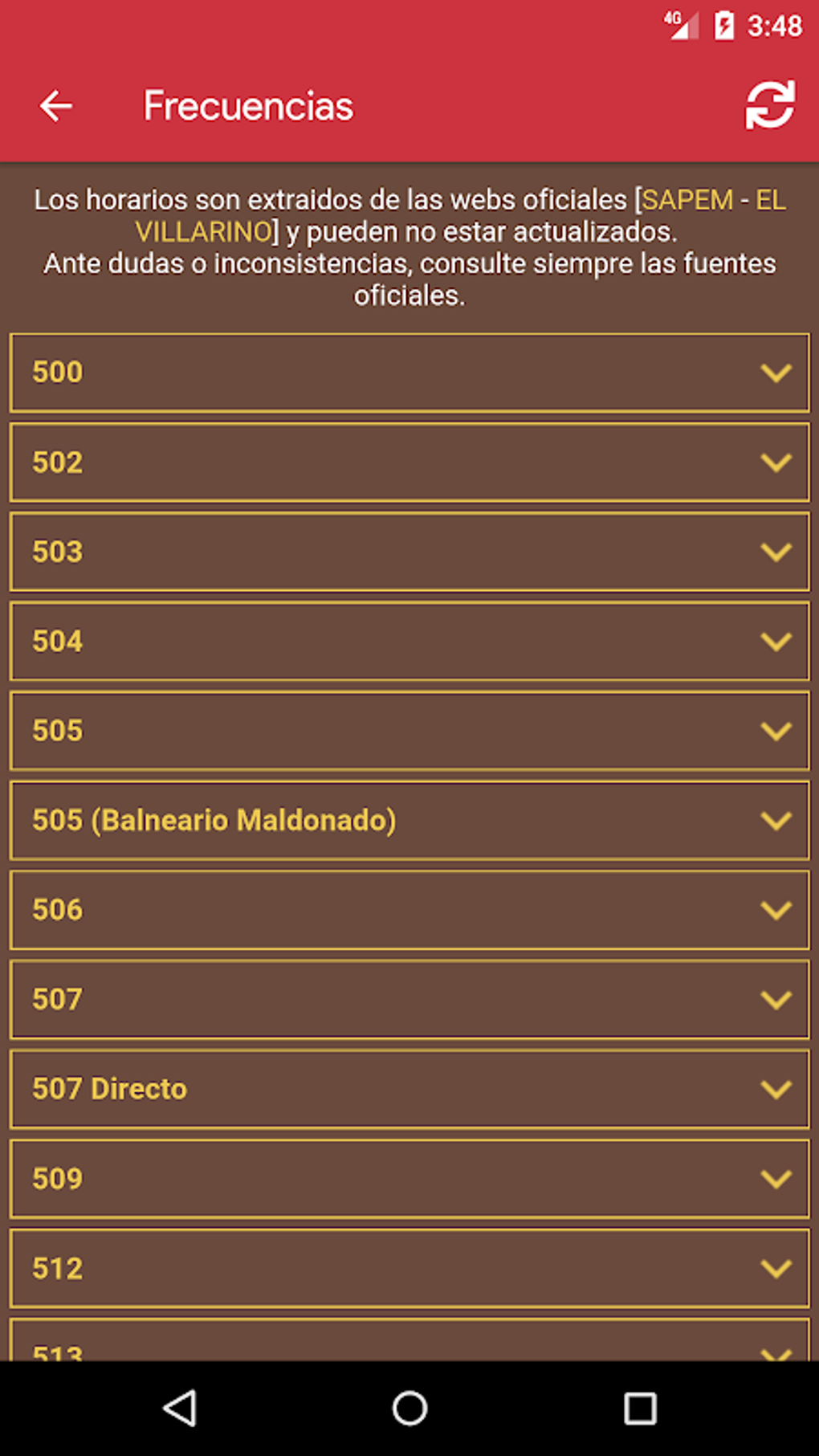Tap the 4G signal indicator icon

679,25
